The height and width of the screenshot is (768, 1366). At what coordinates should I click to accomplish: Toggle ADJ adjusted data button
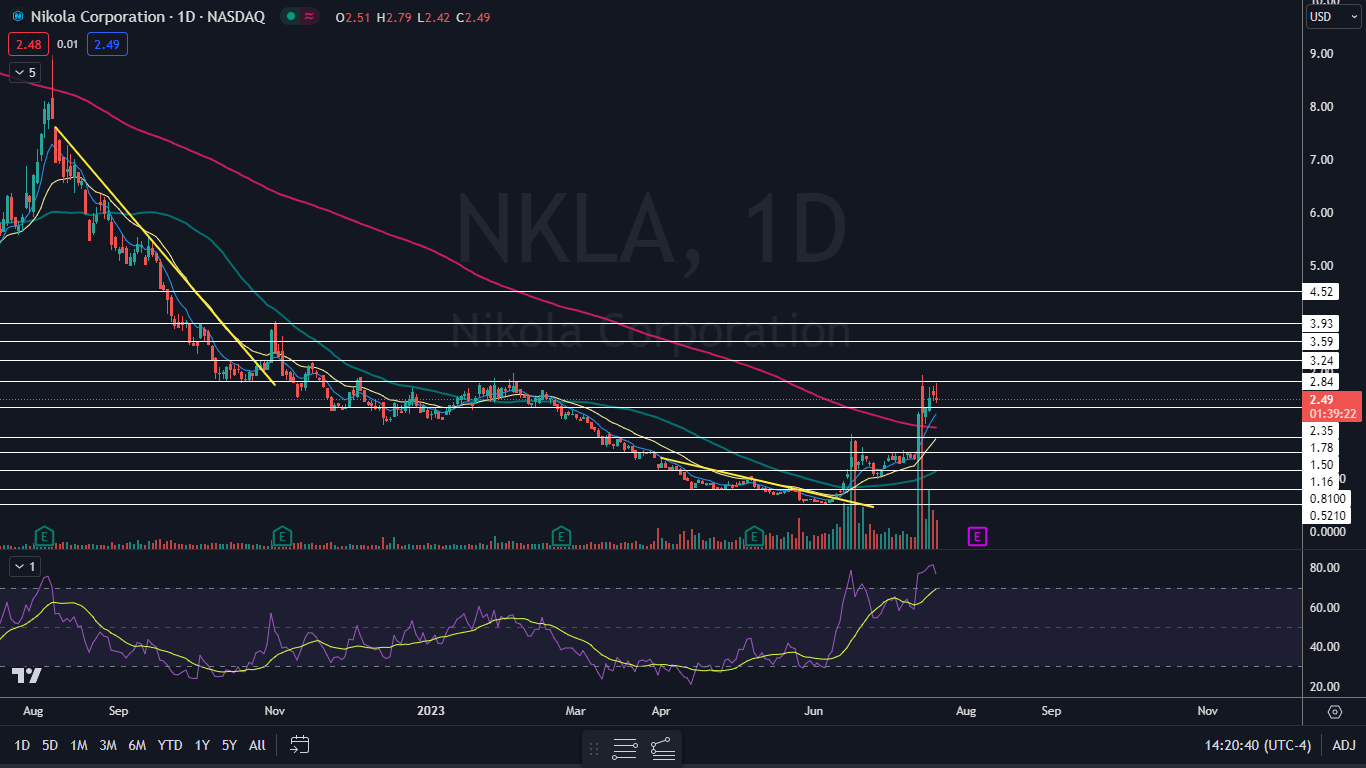coord(1343,744)
